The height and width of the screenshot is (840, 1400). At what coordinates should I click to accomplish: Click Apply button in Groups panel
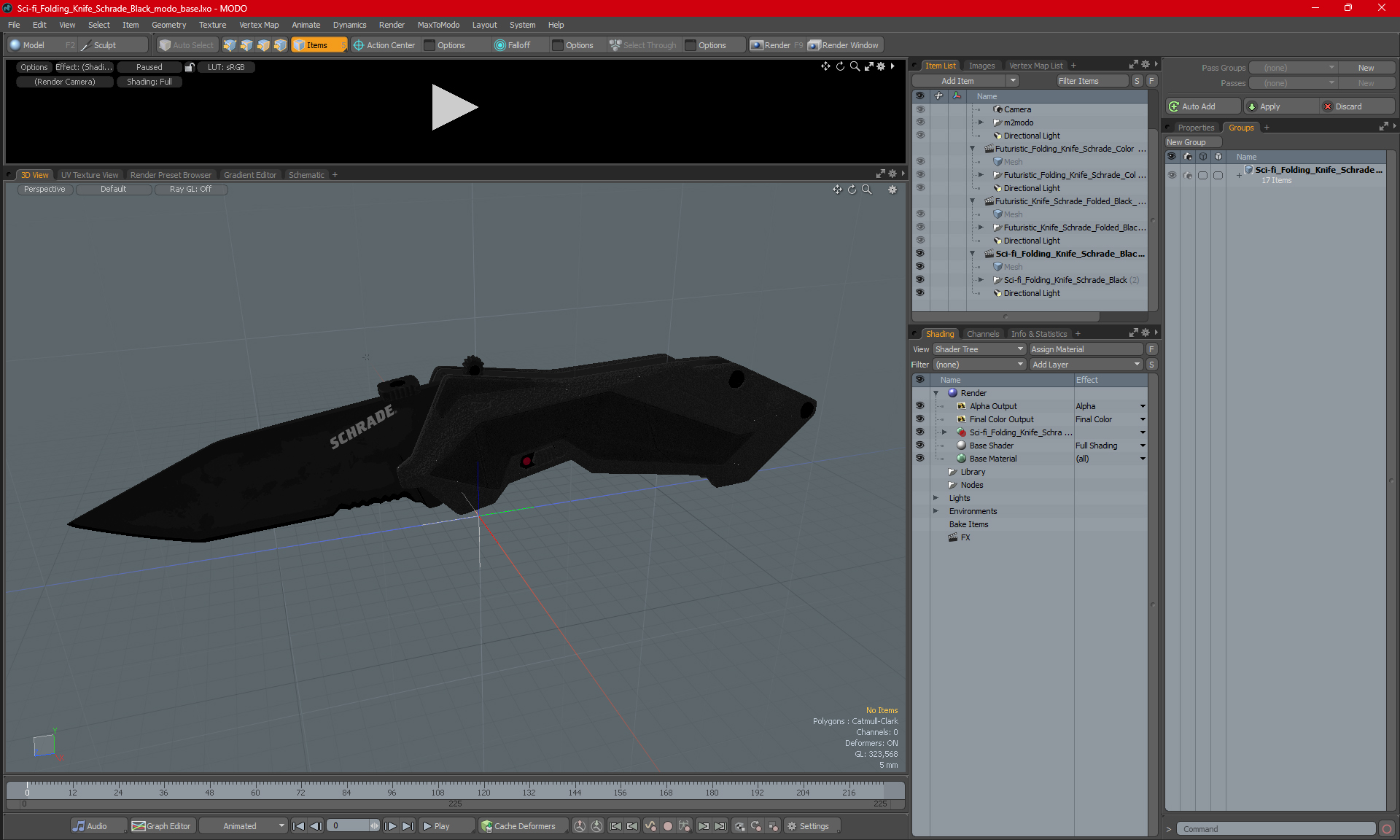[x=1281, y=106]
